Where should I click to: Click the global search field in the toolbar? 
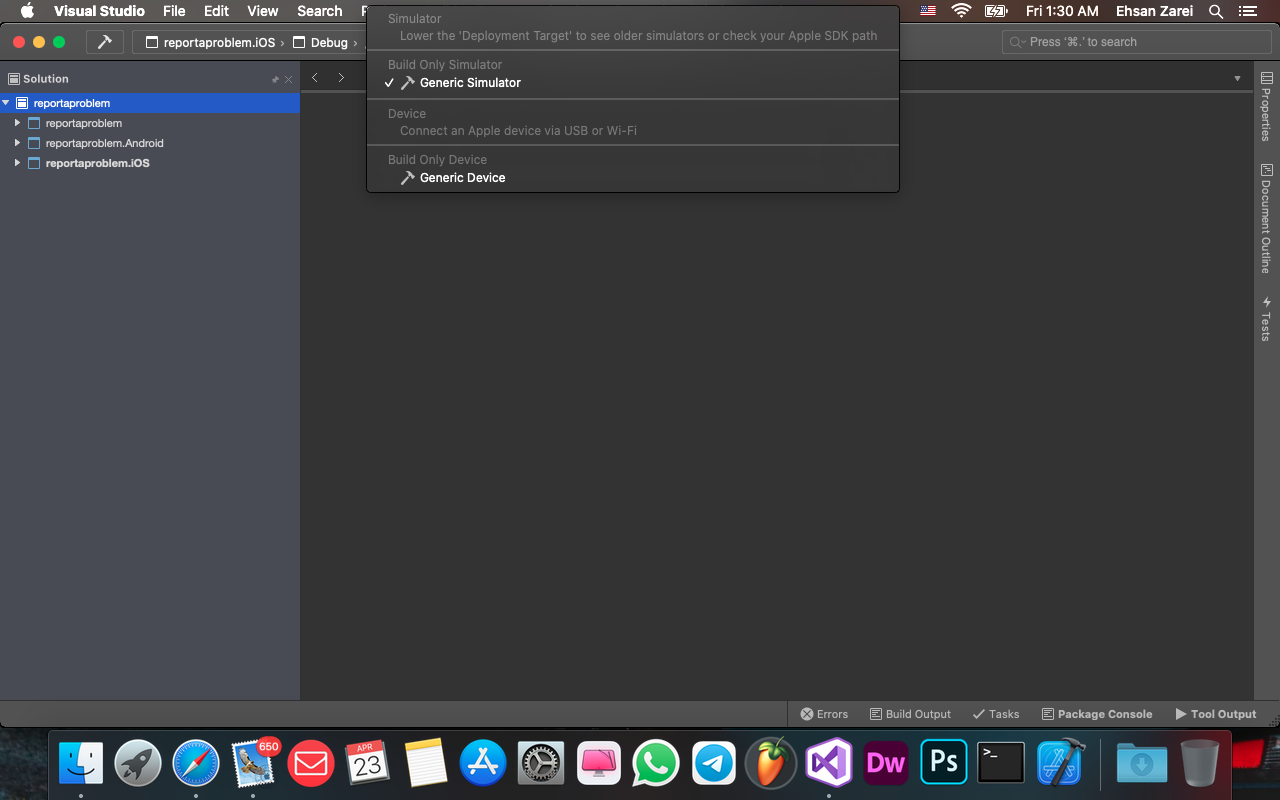[1135, 41]
